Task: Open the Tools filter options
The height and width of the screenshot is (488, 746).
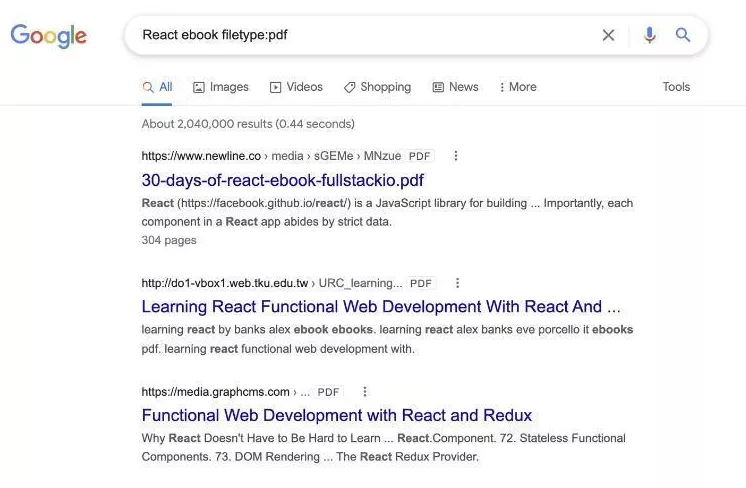Action: coord(676,87)
